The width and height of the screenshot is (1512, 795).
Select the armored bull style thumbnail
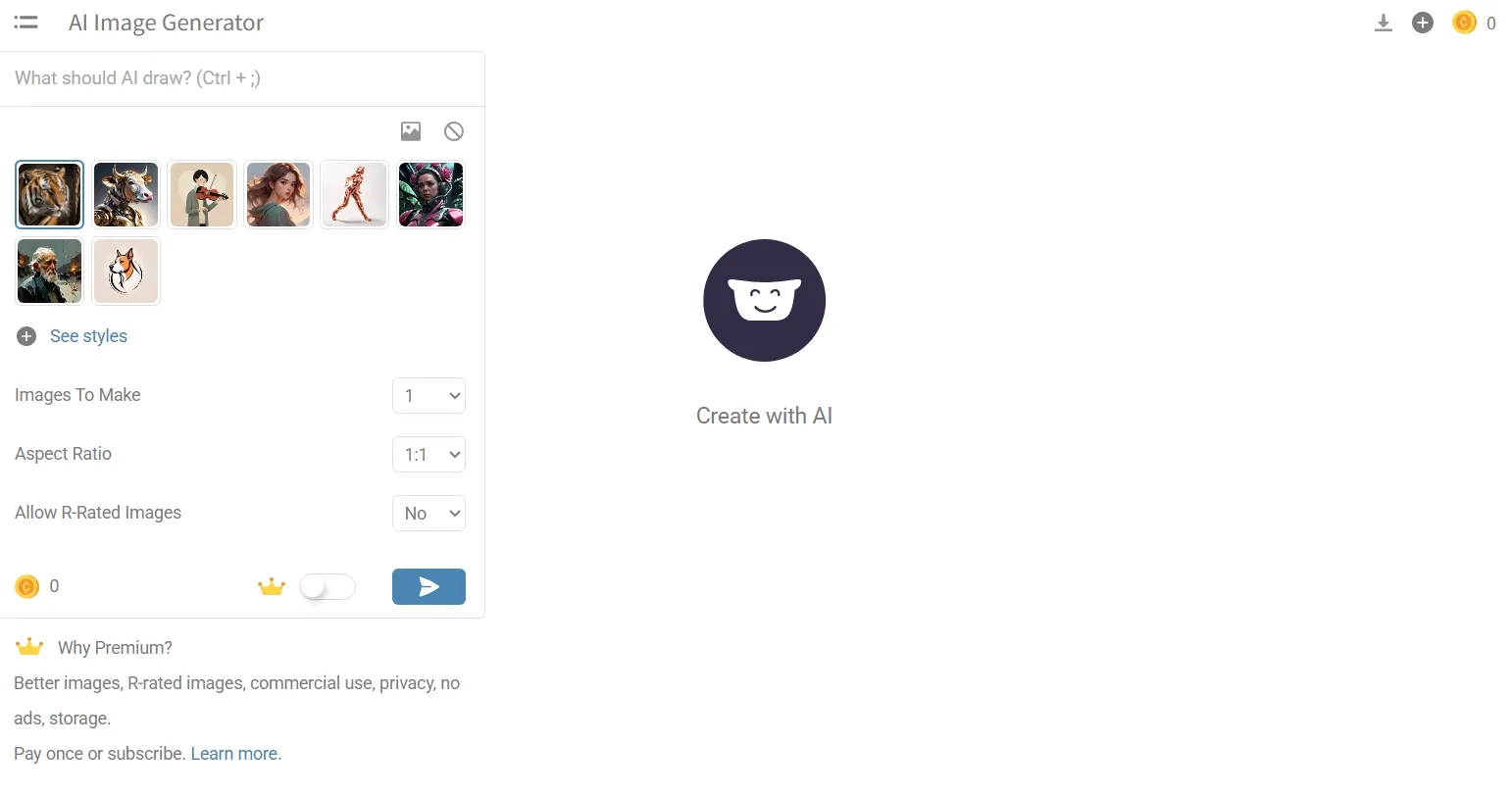click(x=126, y=194)
